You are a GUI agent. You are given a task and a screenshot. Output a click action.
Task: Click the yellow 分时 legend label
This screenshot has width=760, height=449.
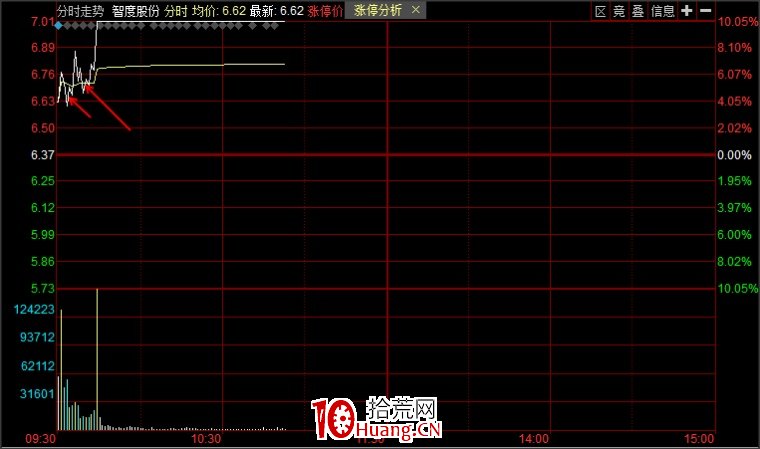coord(175,11)
